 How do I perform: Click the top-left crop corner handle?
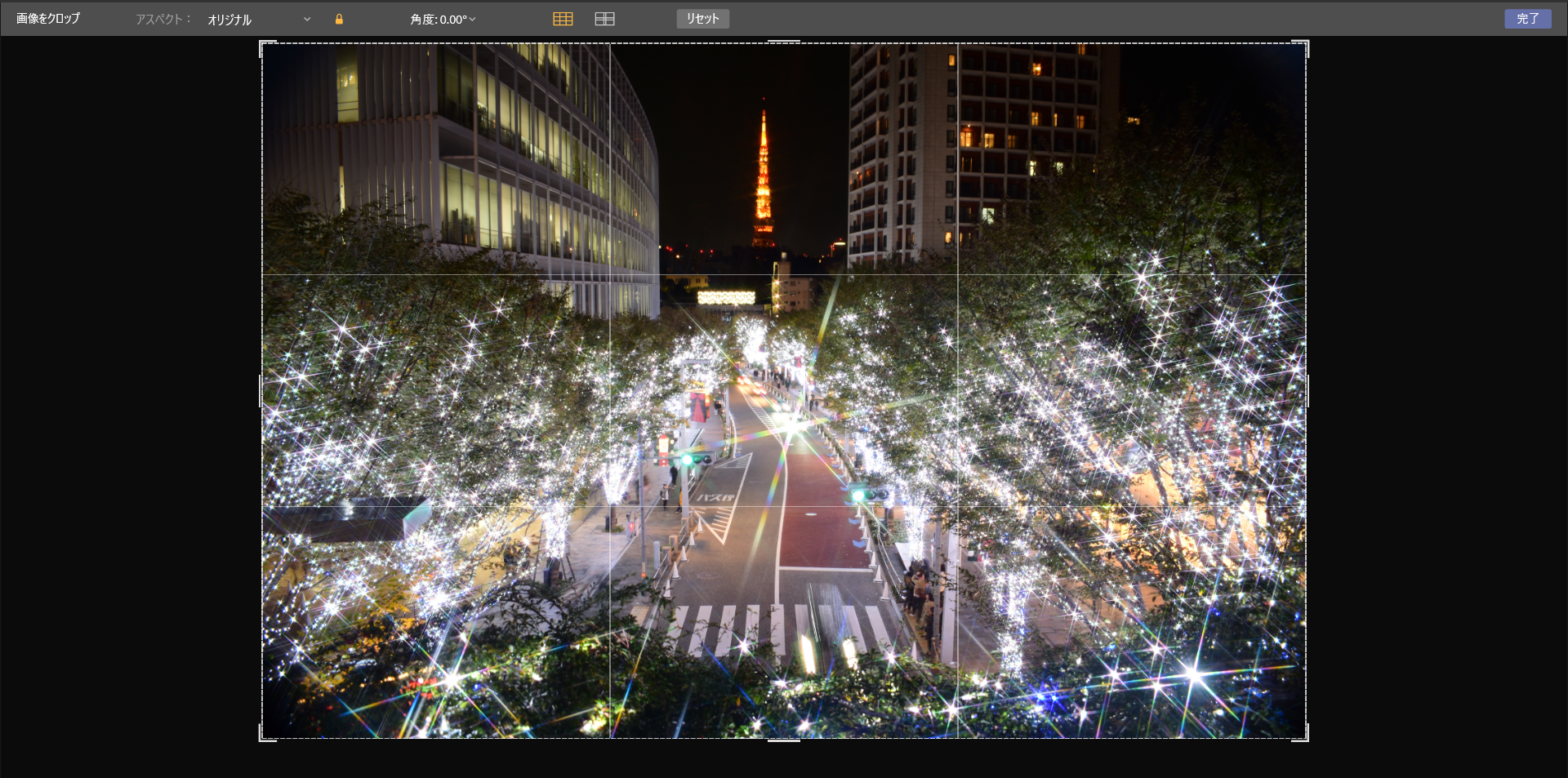tap(262, 43)
